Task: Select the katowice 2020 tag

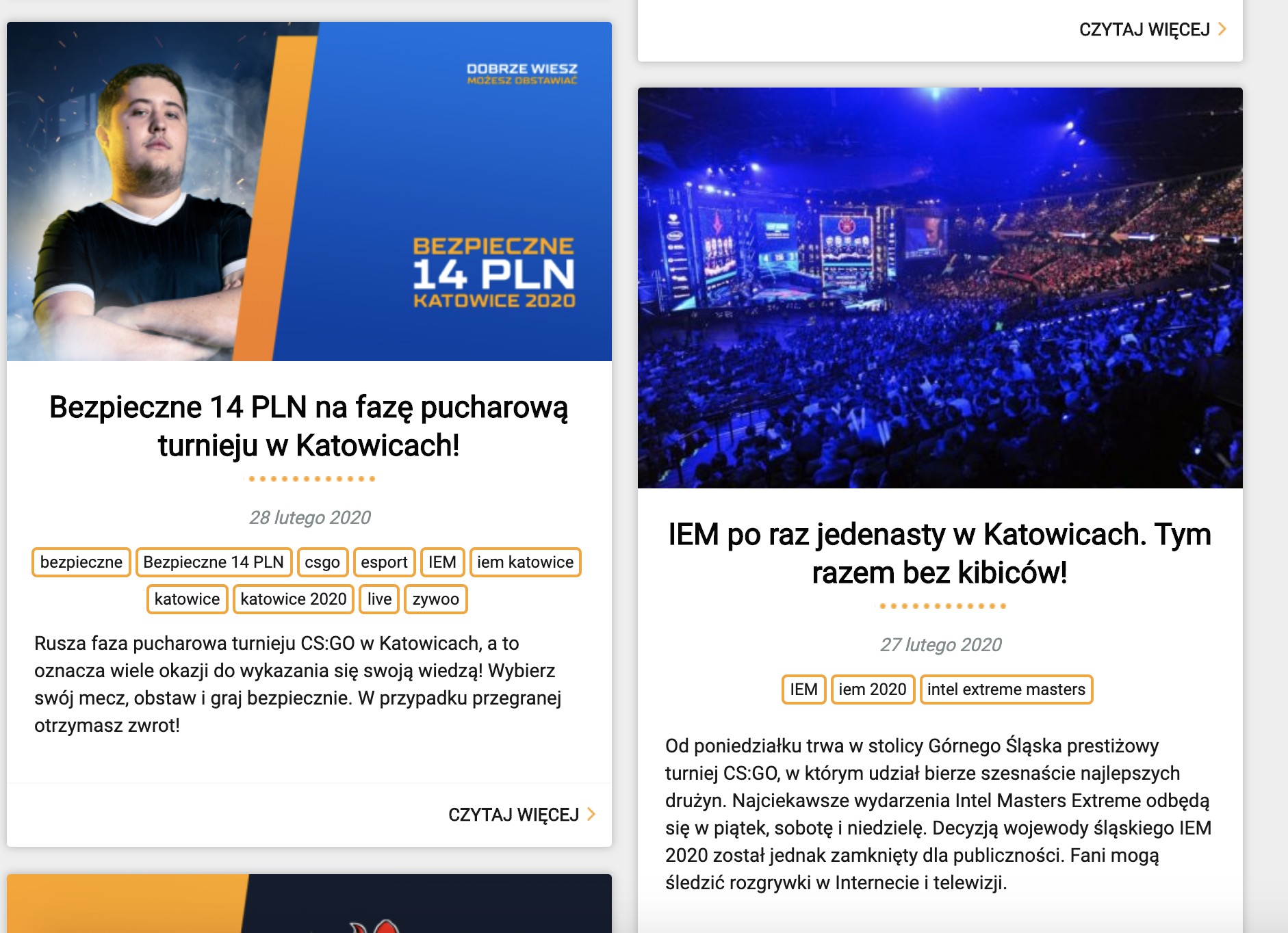Action: point(294,599)
